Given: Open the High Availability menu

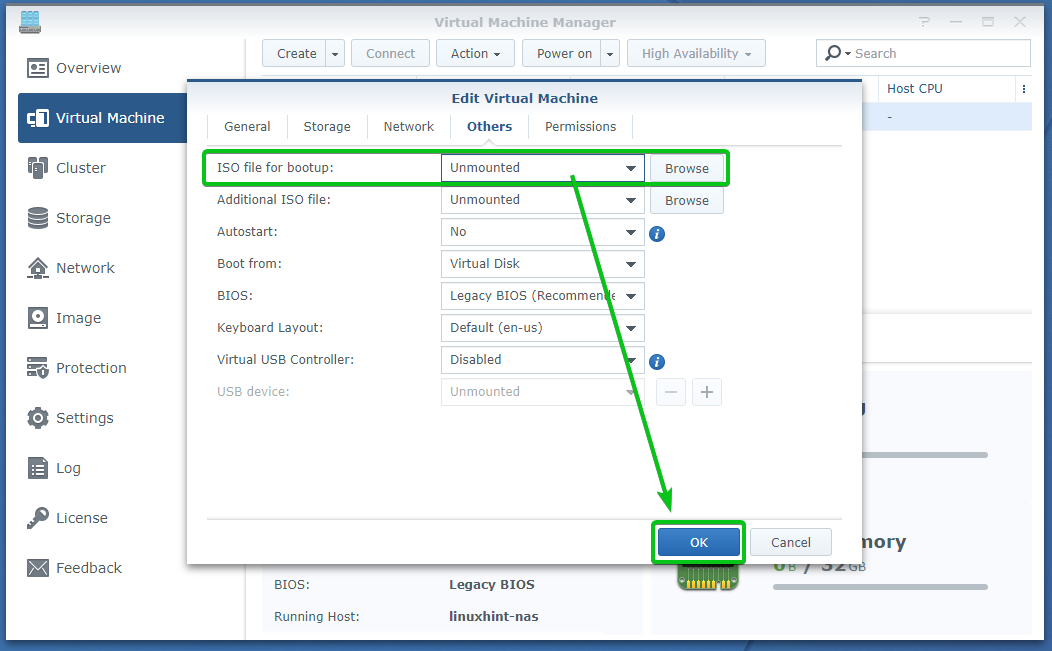Looking at the screenshot, I should click(x=696, y=54).
